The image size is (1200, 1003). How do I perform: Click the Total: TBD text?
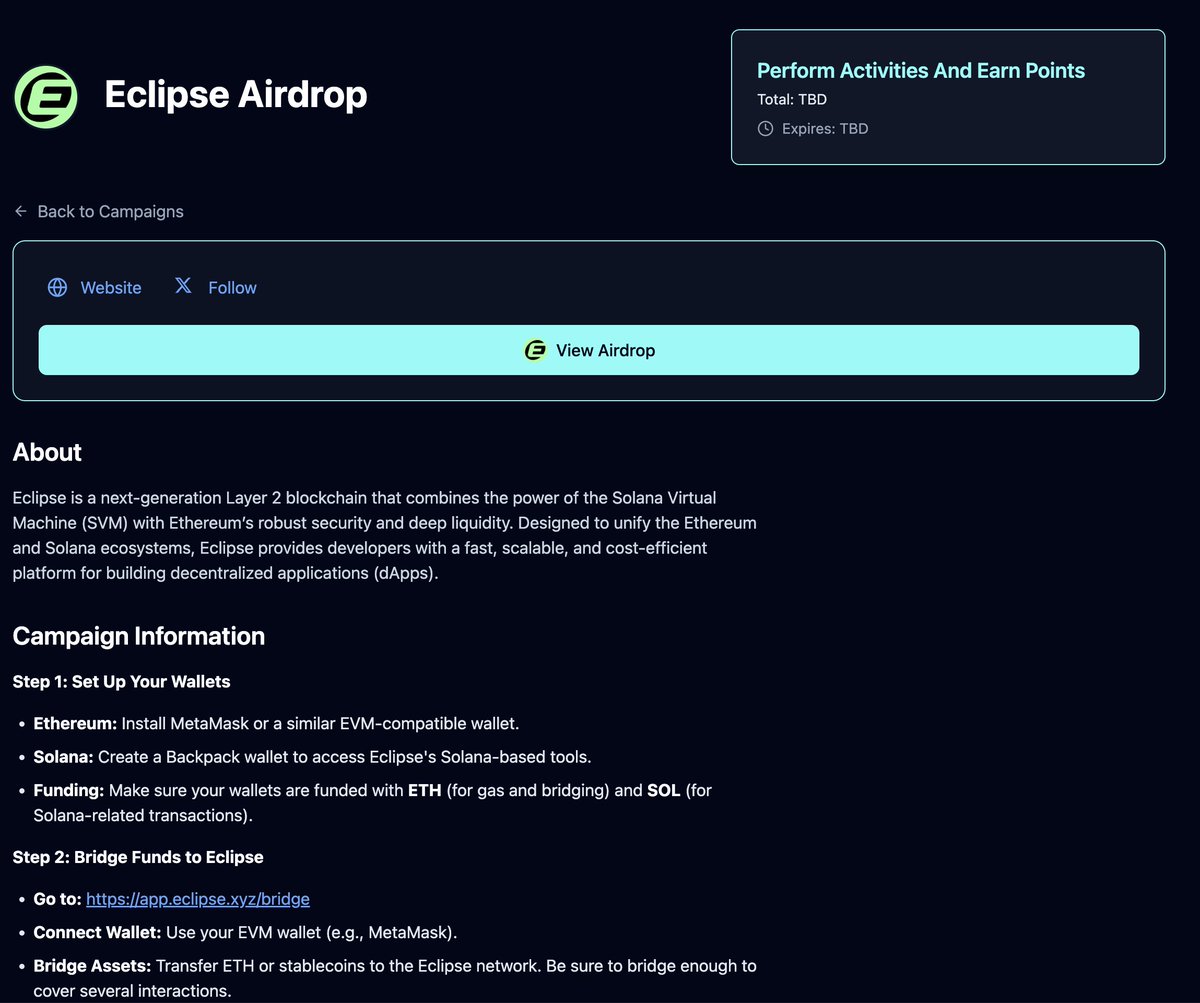click(792, 100)
